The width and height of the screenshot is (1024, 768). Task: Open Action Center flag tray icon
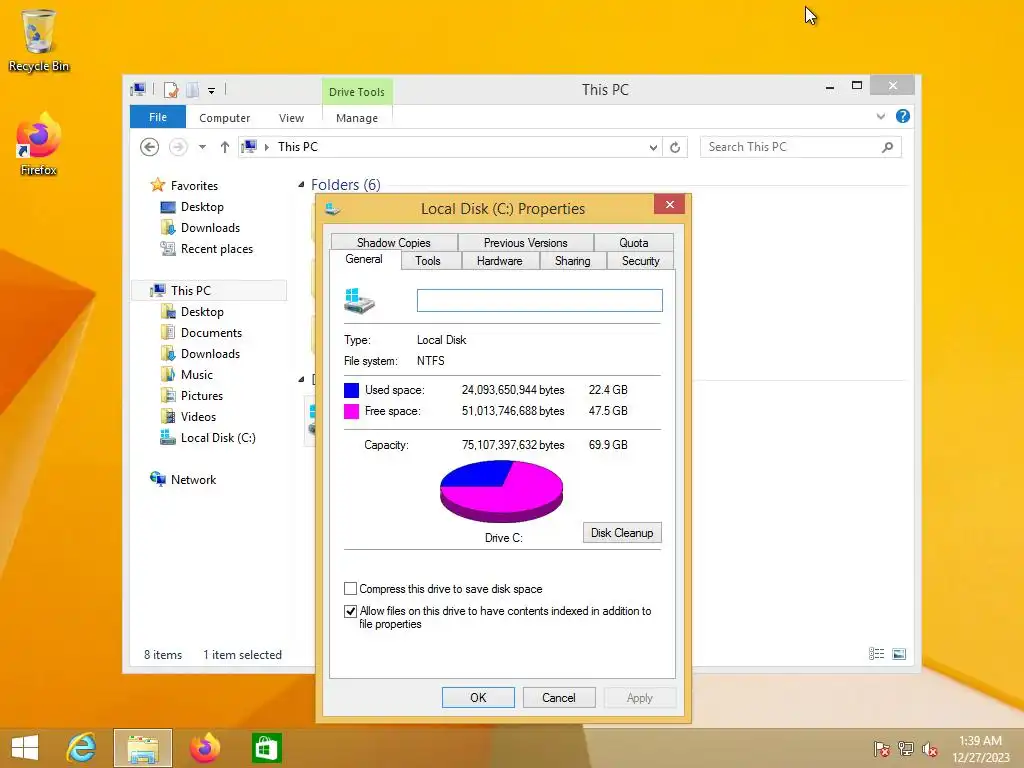882,749
